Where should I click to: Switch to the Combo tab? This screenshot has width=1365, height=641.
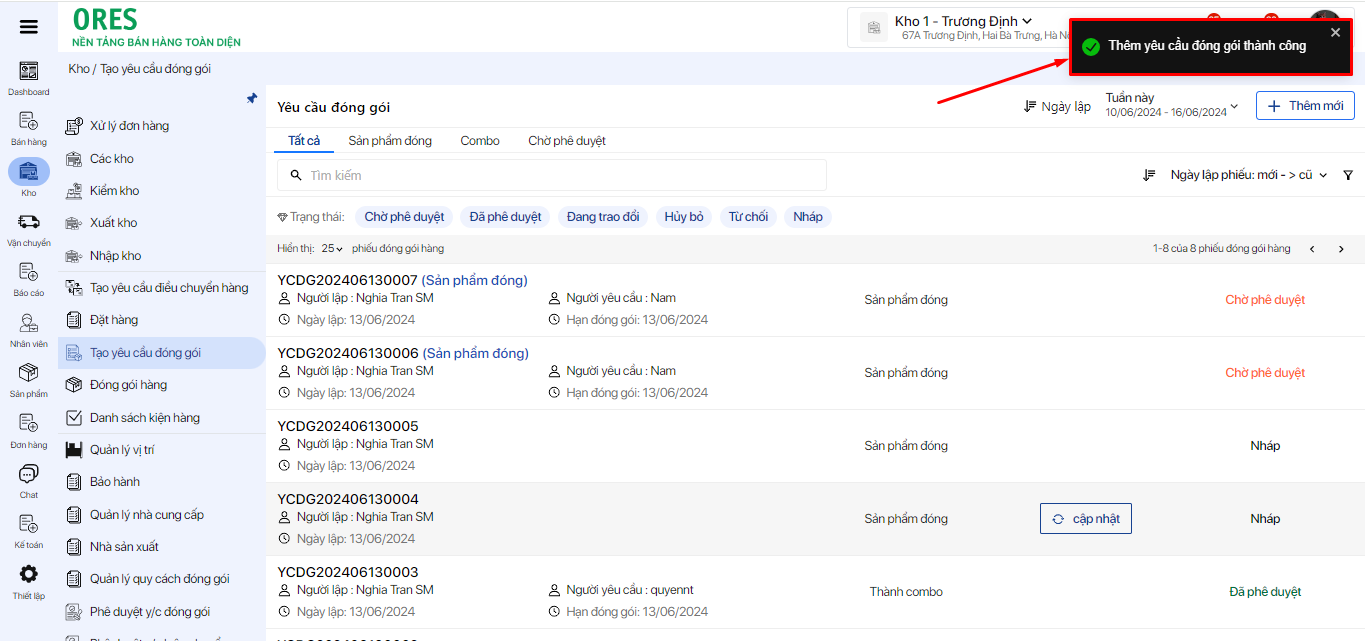click(480, 141)
